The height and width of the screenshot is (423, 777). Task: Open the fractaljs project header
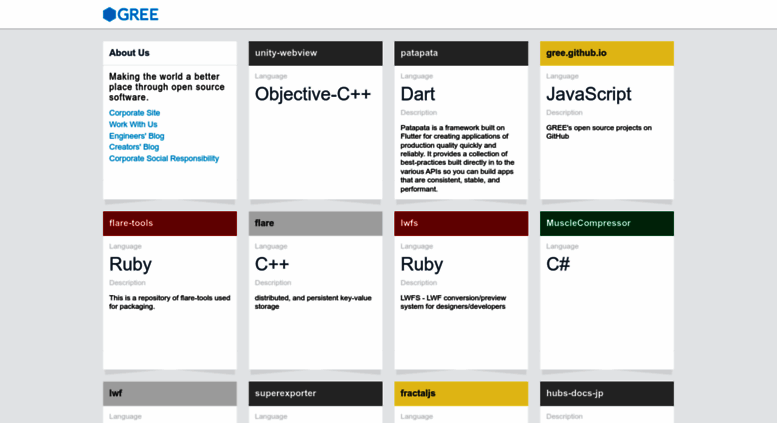[x=461, y=393]
